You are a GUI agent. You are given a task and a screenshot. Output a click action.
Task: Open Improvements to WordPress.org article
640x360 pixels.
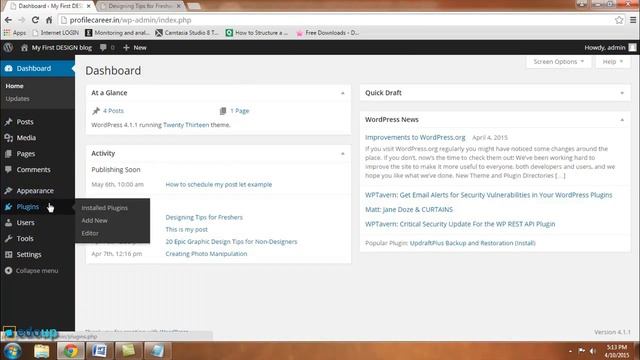415,138
